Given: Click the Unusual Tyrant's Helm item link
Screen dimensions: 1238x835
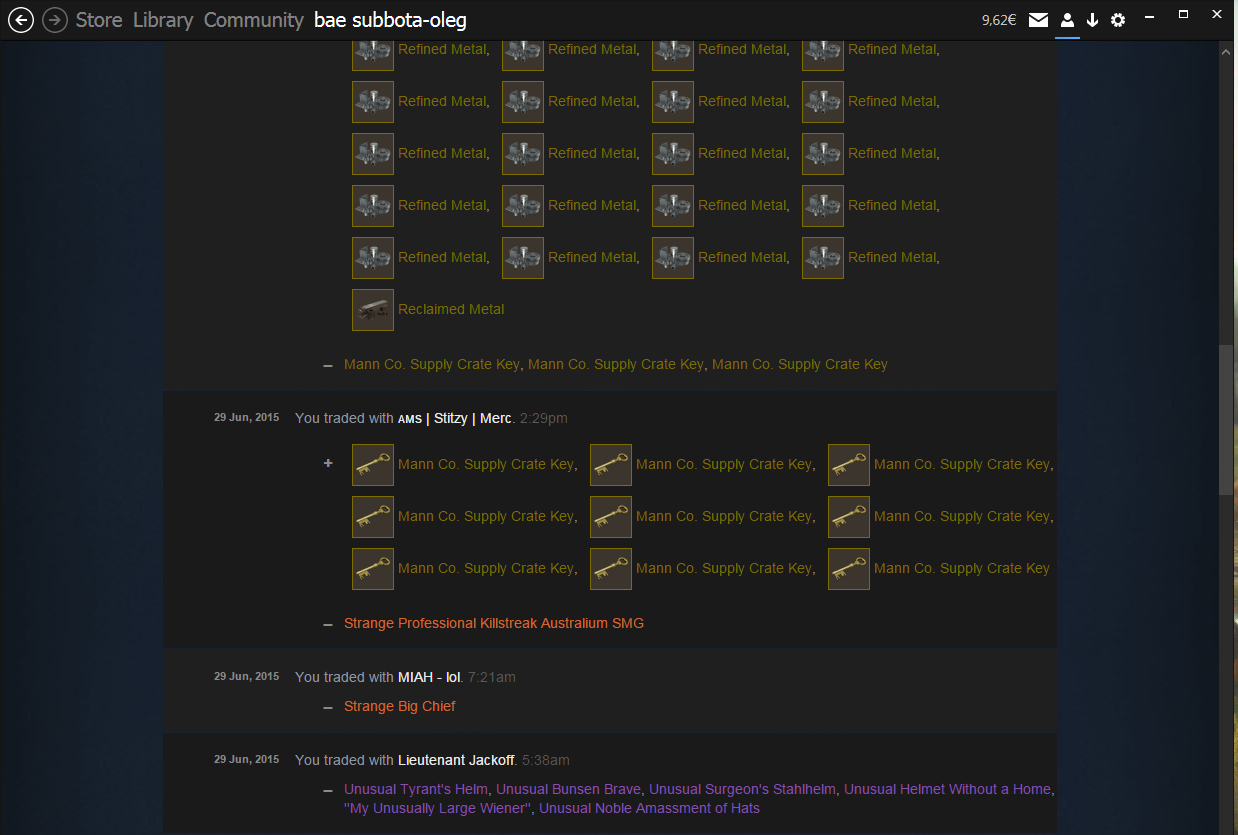Looking at the screenshot, I should tap(416, 789).
